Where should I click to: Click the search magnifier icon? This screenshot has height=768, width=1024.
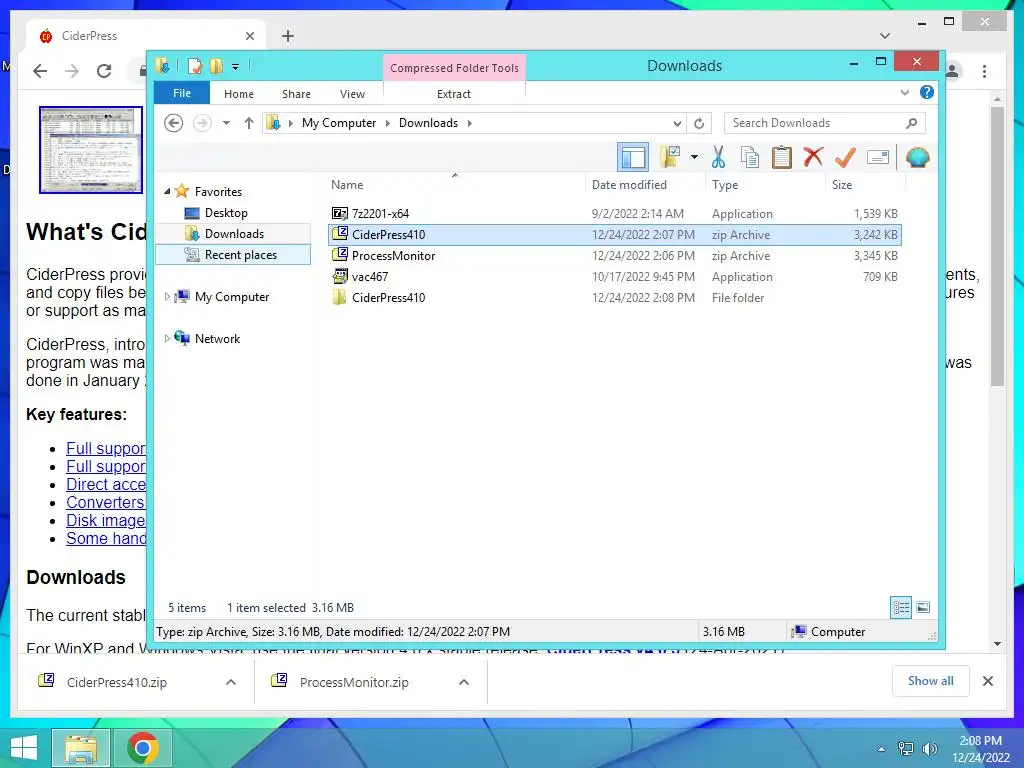coord(912,123)
